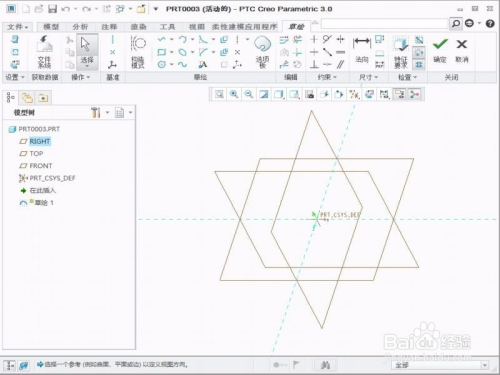Toggle Shade Closed Loops in Inspect group
Image resolution: width=500 pixels, height=375 pixels.
tap(419, 64)
